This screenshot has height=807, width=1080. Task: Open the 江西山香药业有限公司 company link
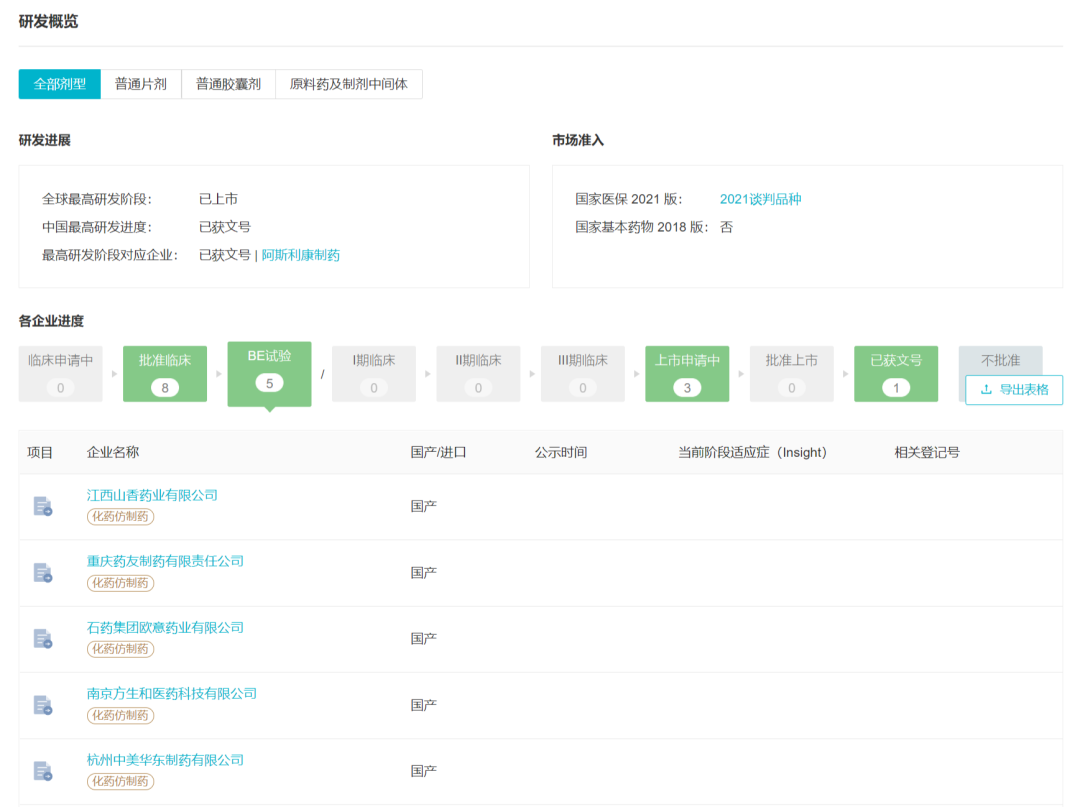pos(152,495)
